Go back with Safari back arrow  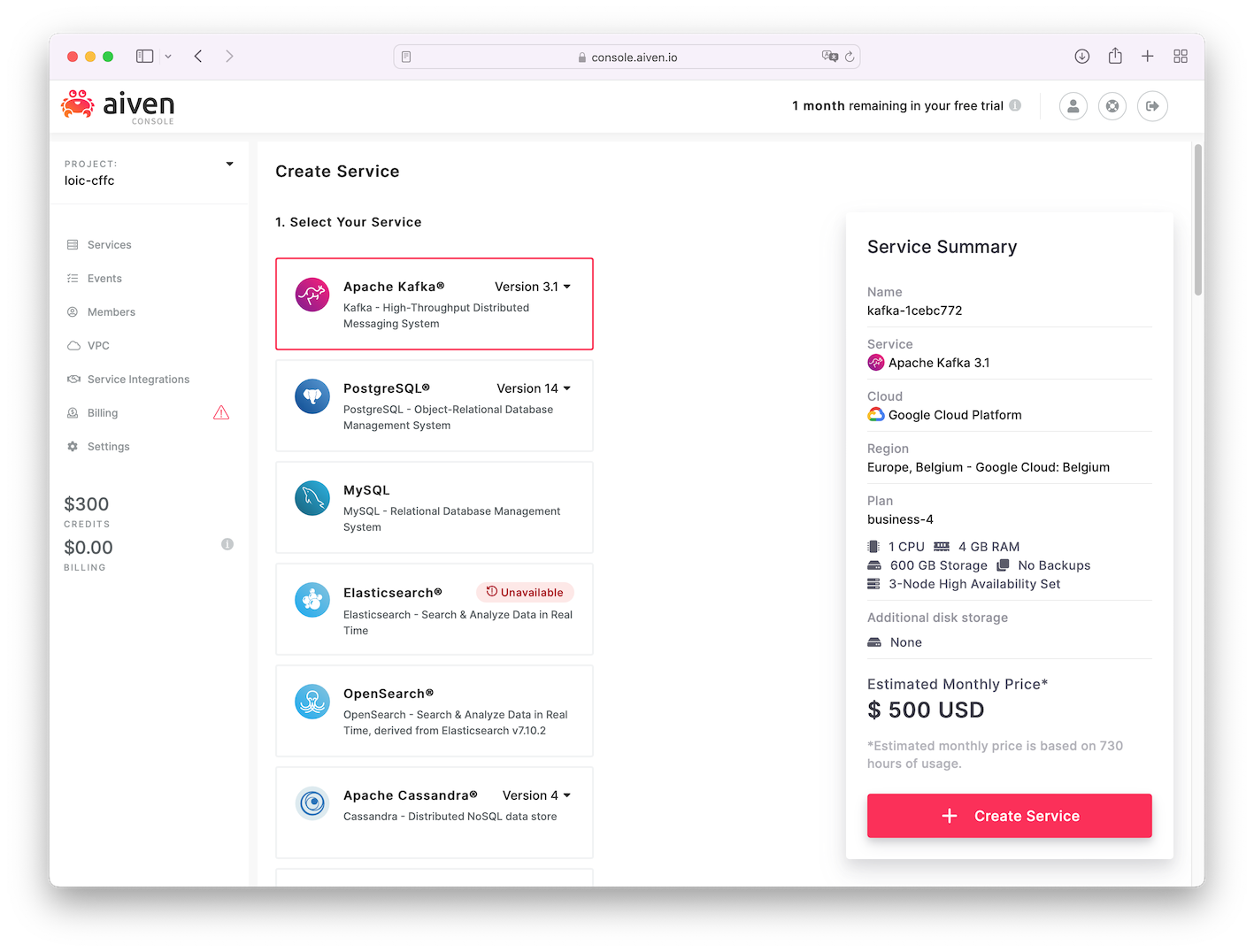click(198, 57)
